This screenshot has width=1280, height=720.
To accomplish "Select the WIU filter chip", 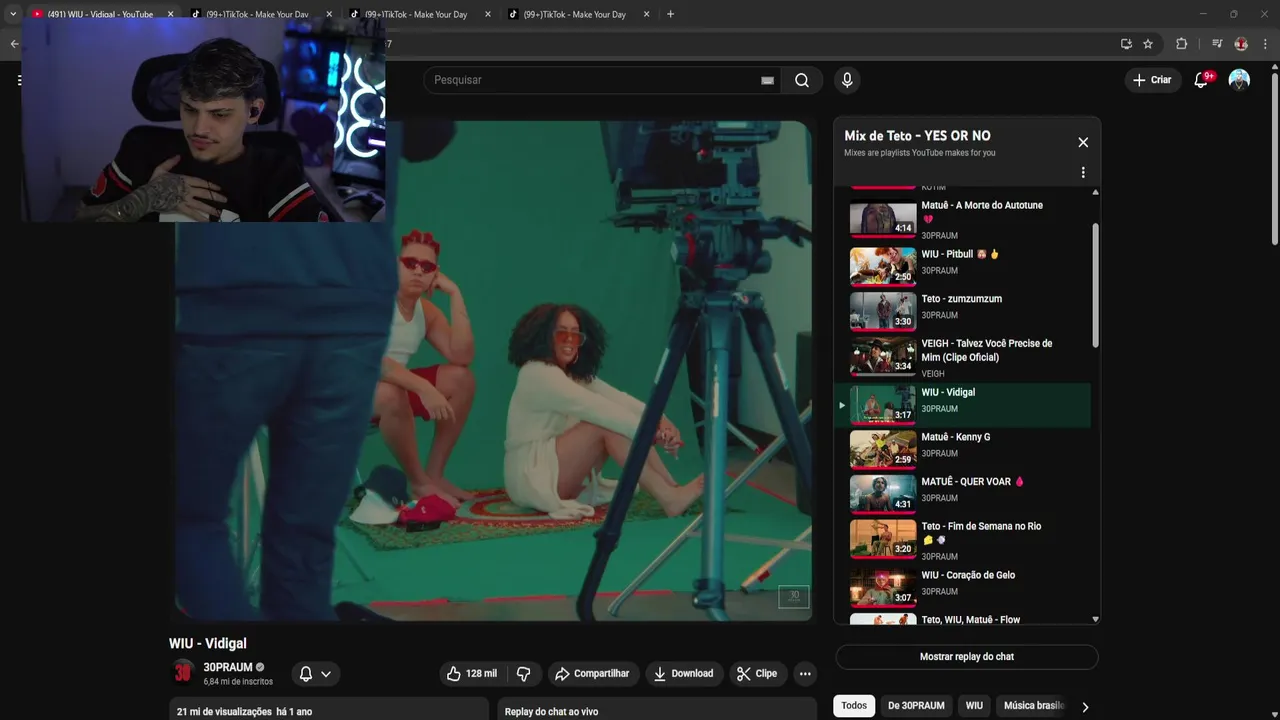I will (974, 705).
